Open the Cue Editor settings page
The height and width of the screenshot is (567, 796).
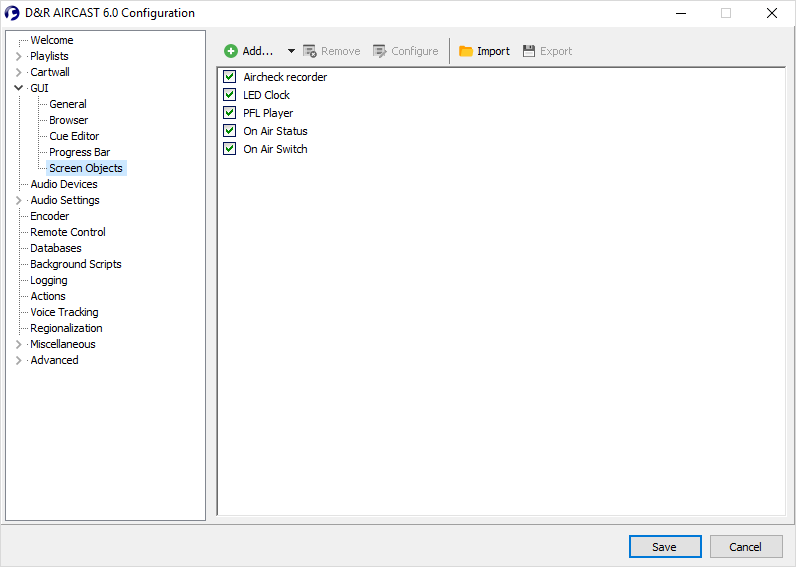(x=74, y=136)
